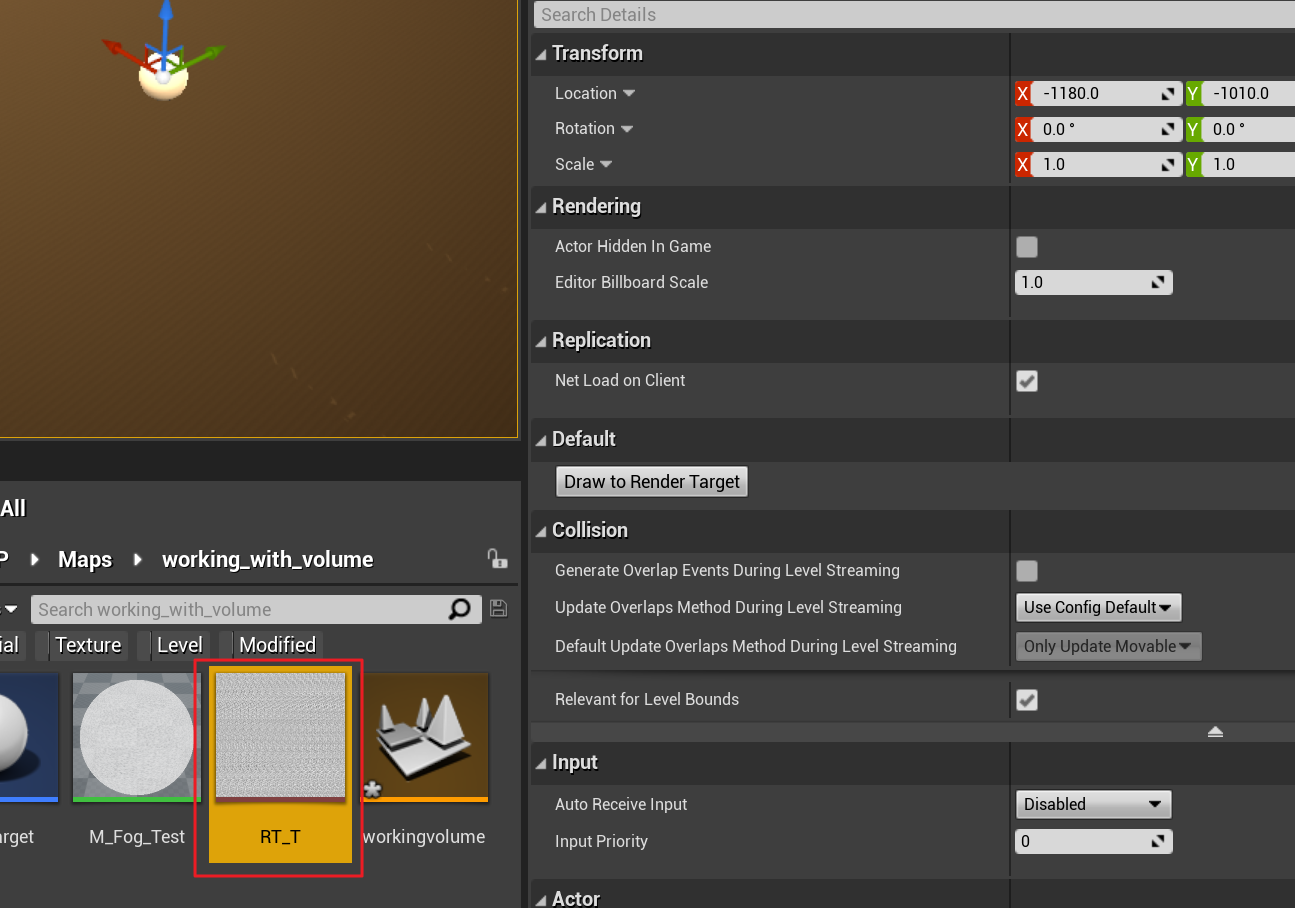1295x908 pixels.
Task: Uncheck Net Load on Client
Action: click(x=1027, y=381)
